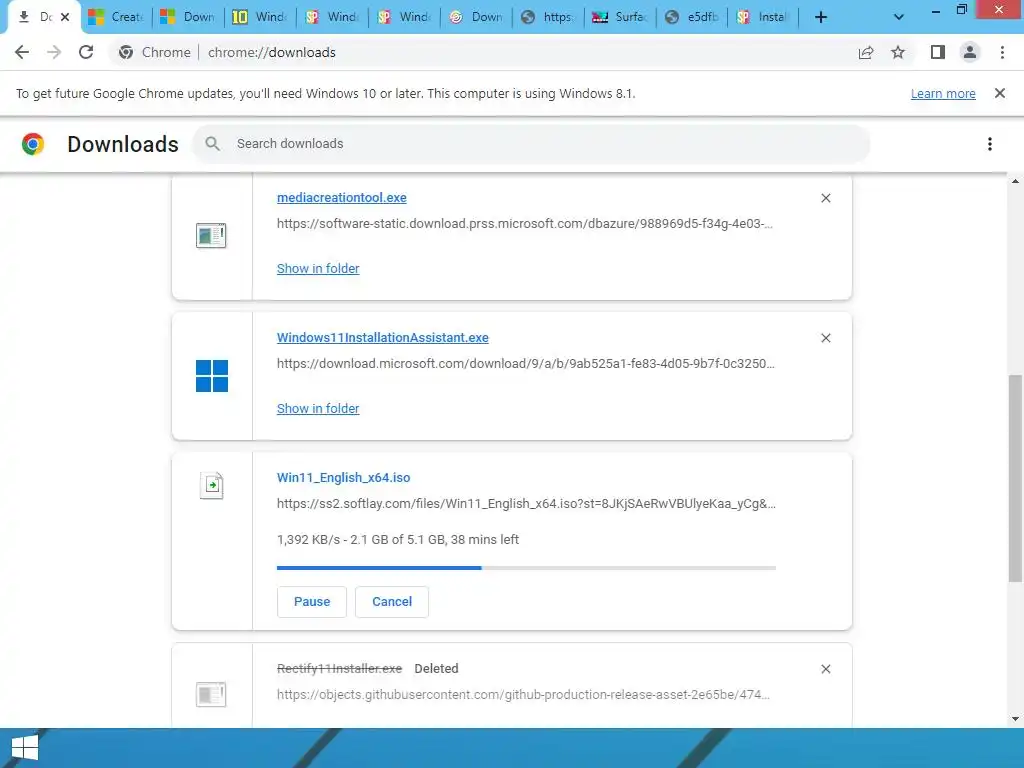Viewport: 1024px width, 768px height.
Task: Click the scrollbar down arrow
Action: click(x=1015, y=719)
